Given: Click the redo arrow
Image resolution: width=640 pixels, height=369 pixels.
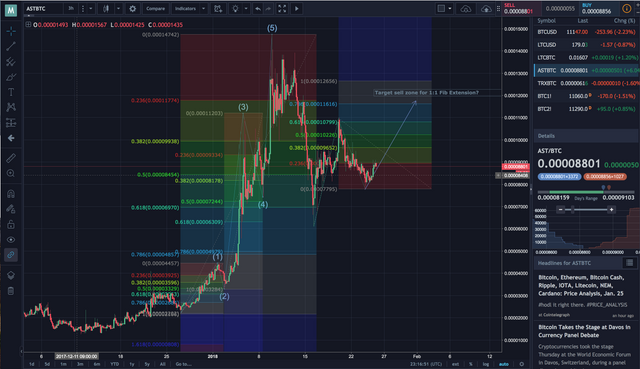Looking at the screenshot, I should pos(268,9).
